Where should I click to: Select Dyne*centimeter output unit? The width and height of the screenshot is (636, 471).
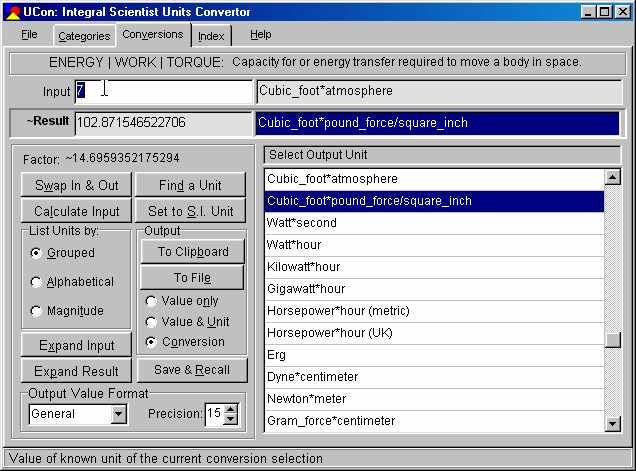click(x=434, y=377)
